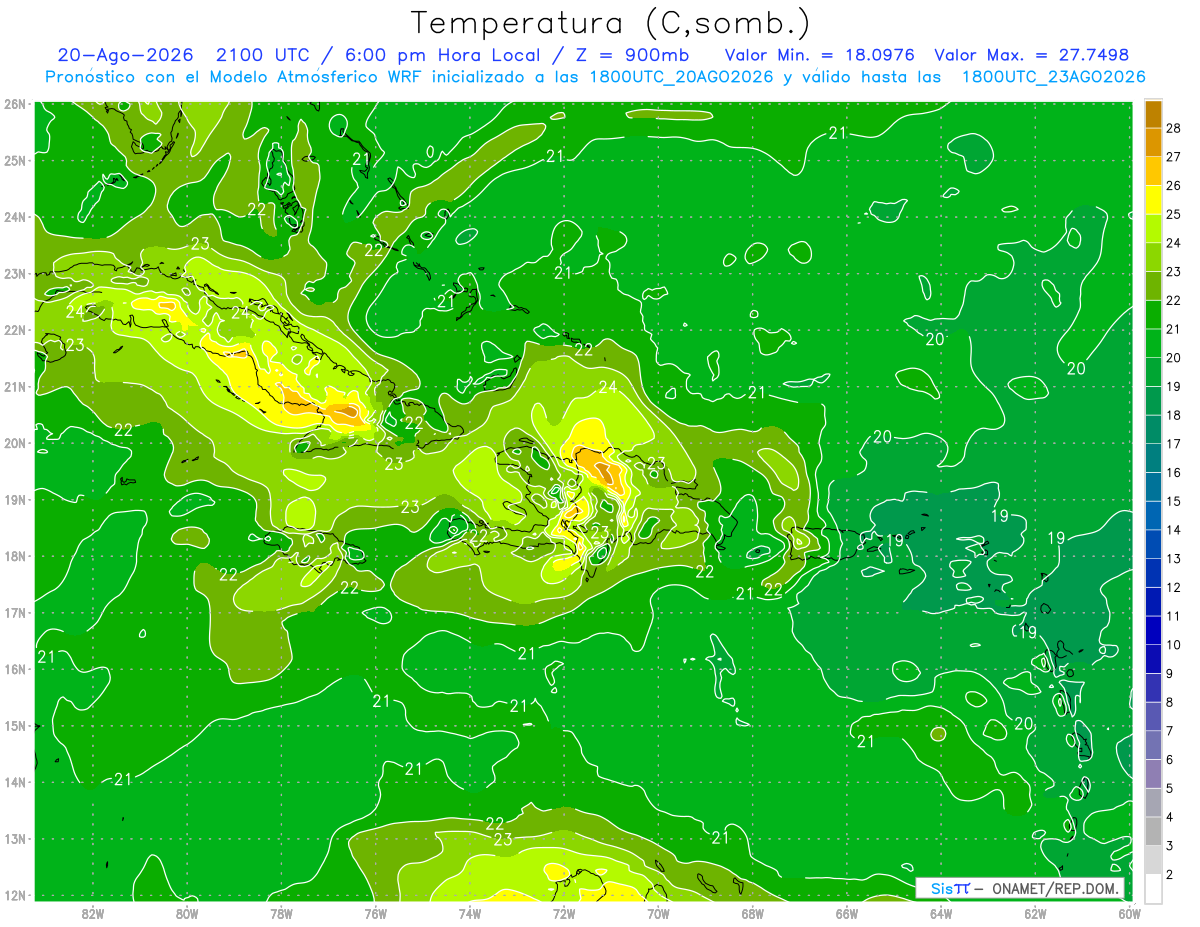Screen dimensions: 1200x927
Task: Click the "74W" longitude axis label
Action: 469,913
